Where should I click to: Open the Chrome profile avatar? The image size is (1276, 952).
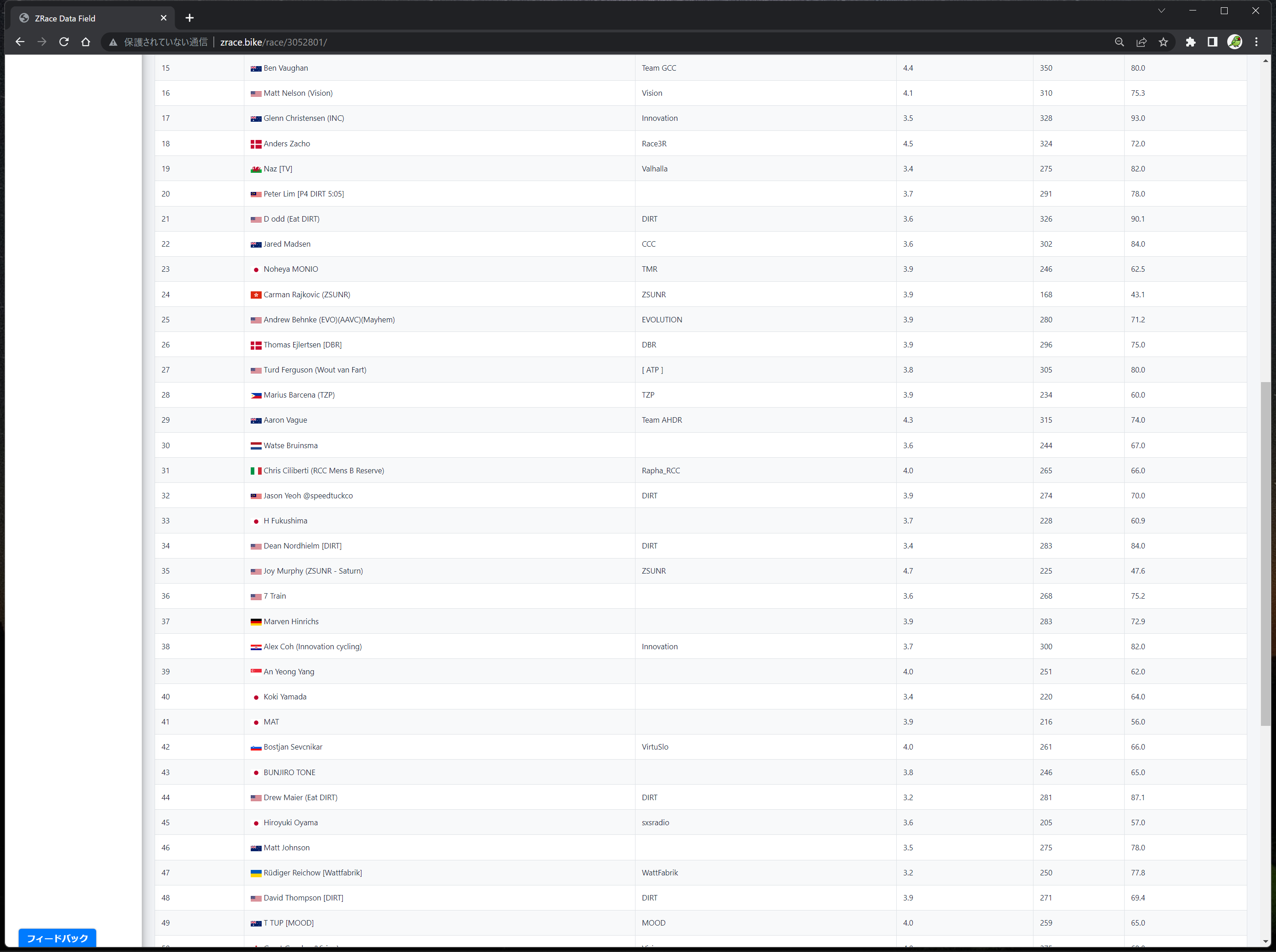pos(1235,42)
